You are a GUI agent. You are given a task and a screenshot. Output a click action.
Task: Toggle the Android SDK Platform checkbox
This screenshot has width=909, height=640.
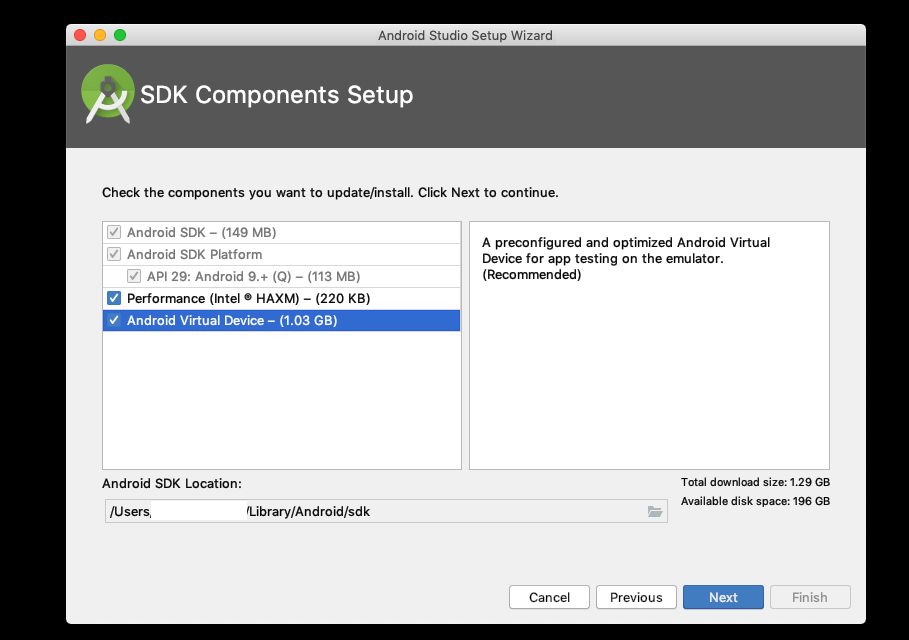coord(114,254)
